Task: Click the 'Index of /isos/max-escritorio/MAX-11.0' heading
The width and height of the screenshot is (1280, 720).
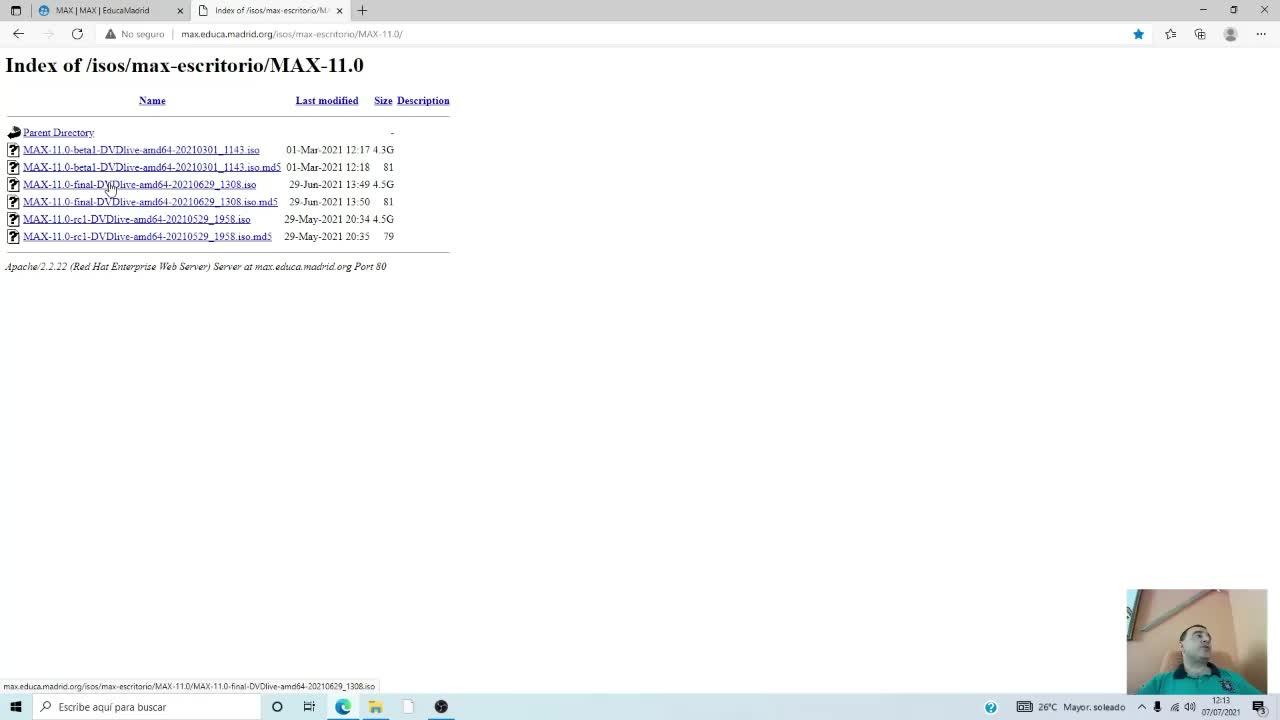Action: (185, 65)
